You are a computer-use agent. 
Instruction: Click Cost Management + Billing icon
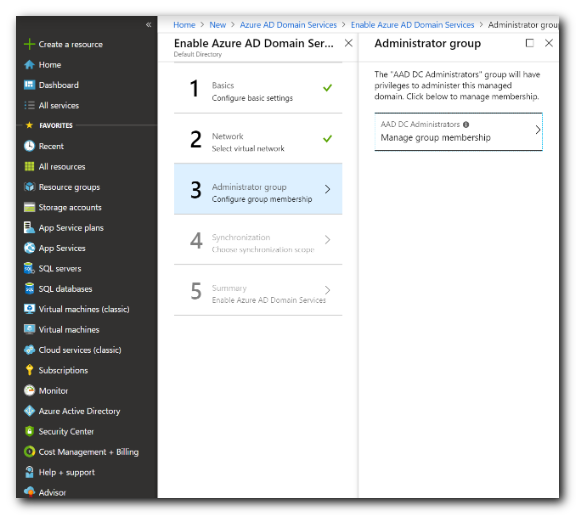click(x=29, y=451)
